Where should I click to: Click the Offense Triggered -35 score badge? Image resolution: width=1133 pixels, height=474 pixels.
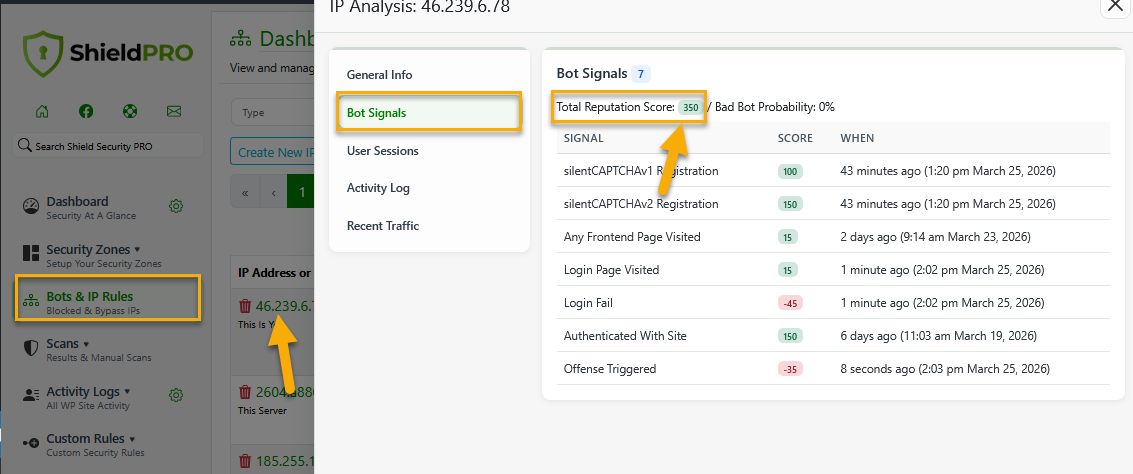[x=790, y=369]
